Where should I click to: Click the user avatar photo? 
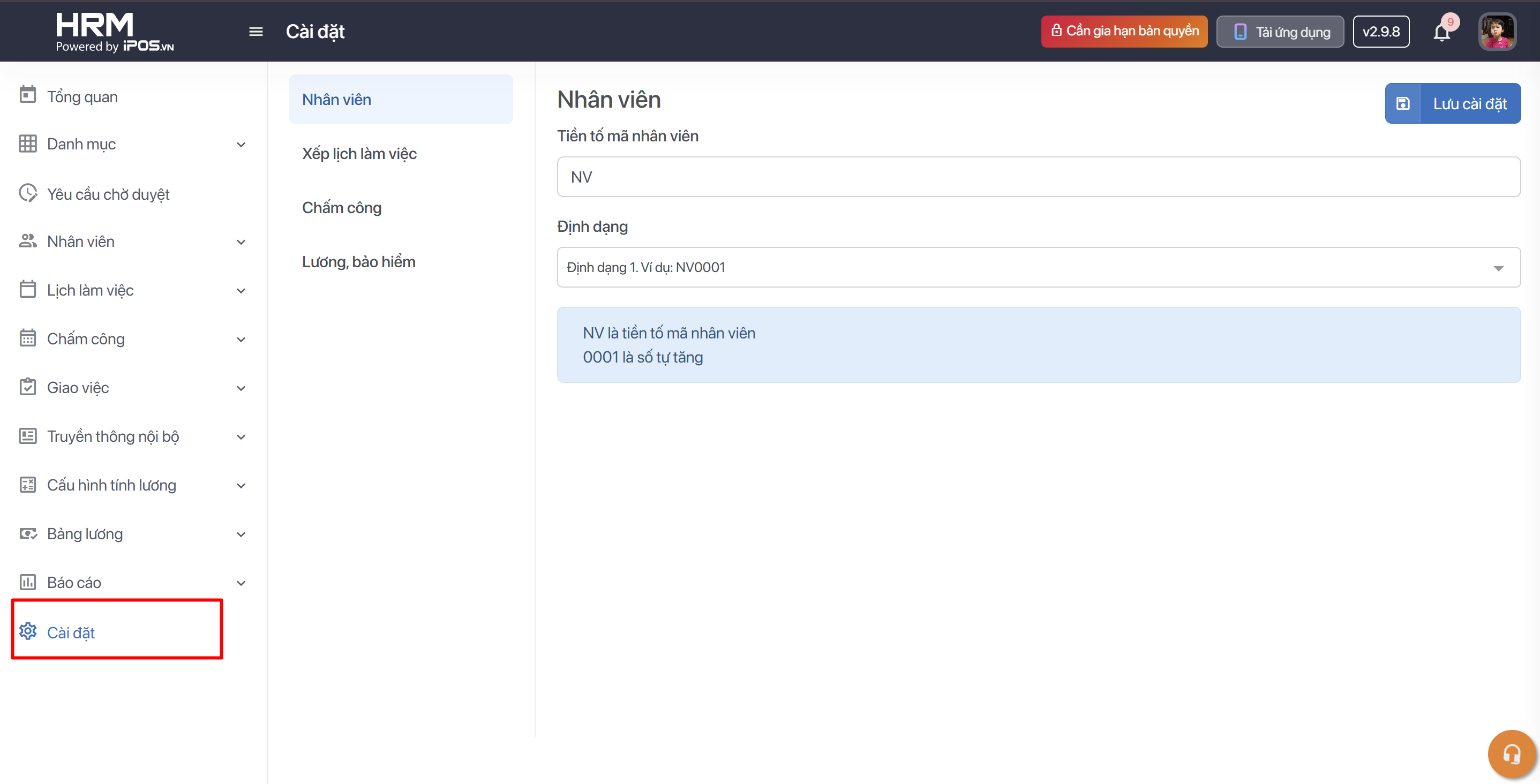point(1497,32)
